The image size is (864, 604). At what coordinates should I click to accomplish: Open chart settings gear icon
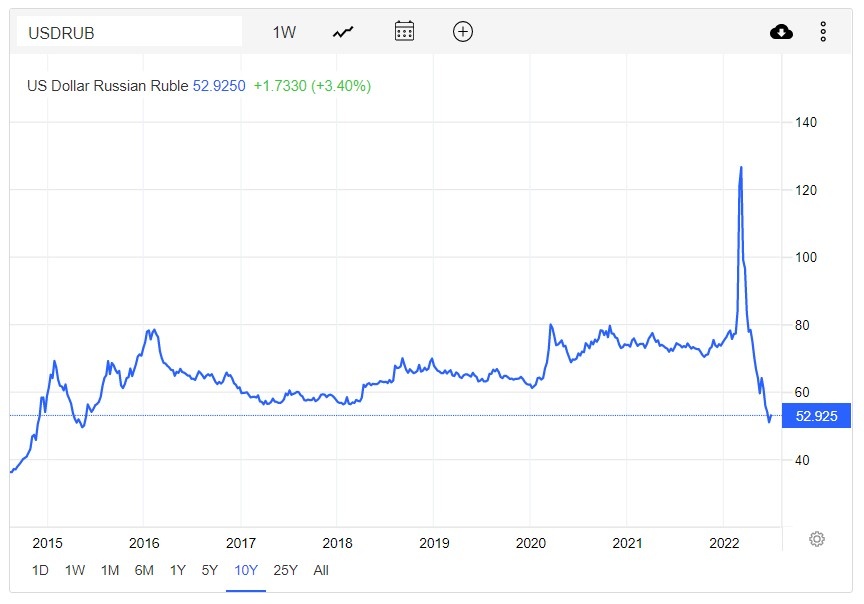[x=817, y=539]
